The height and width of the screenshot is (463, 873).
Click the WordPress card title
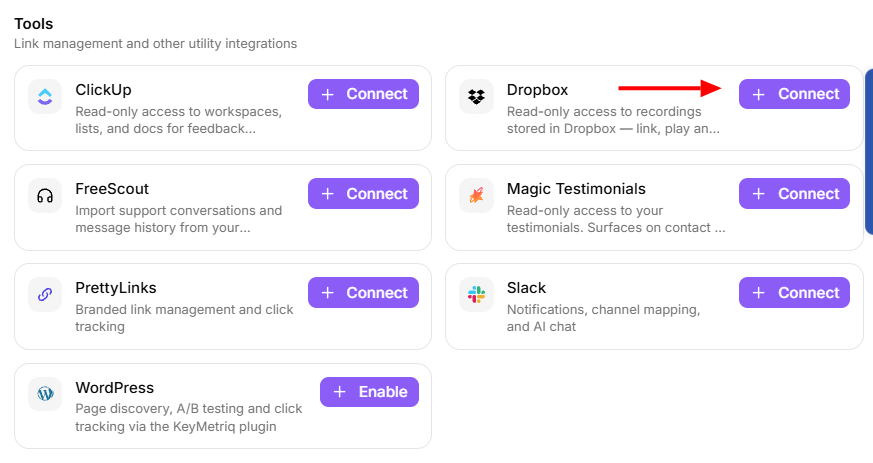(115, 388)
